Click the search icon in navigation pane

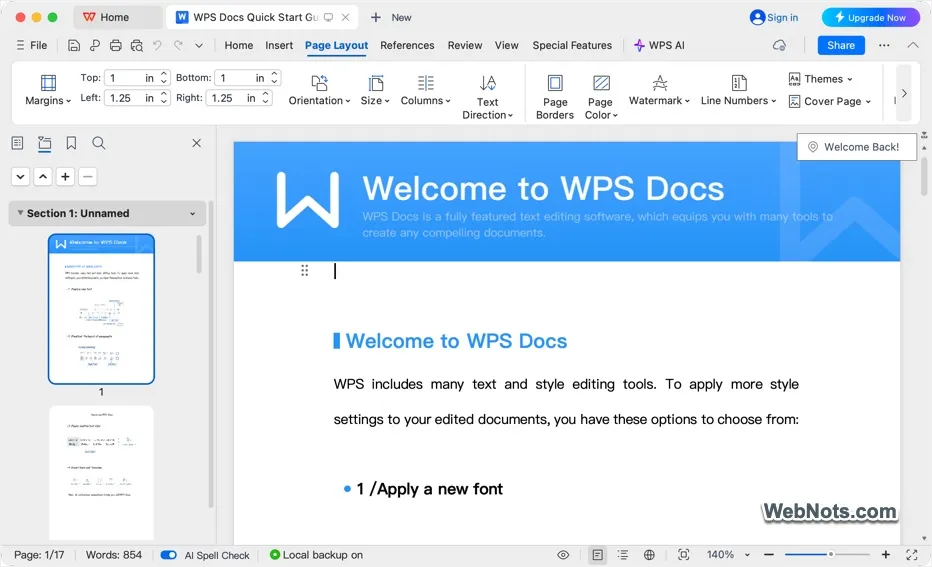tap(98, 144)
